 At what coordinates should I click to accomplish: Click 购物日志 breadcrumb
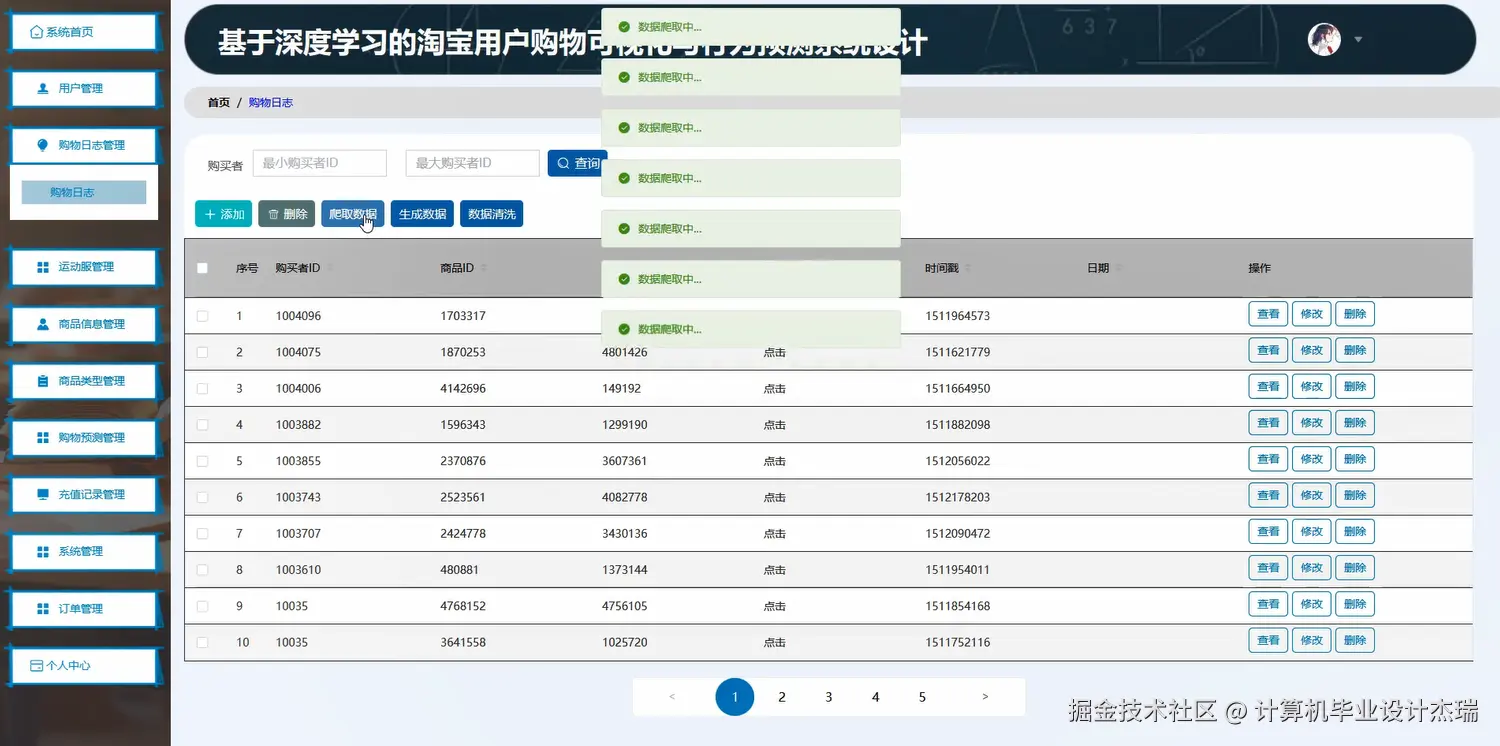pos(270,103)
